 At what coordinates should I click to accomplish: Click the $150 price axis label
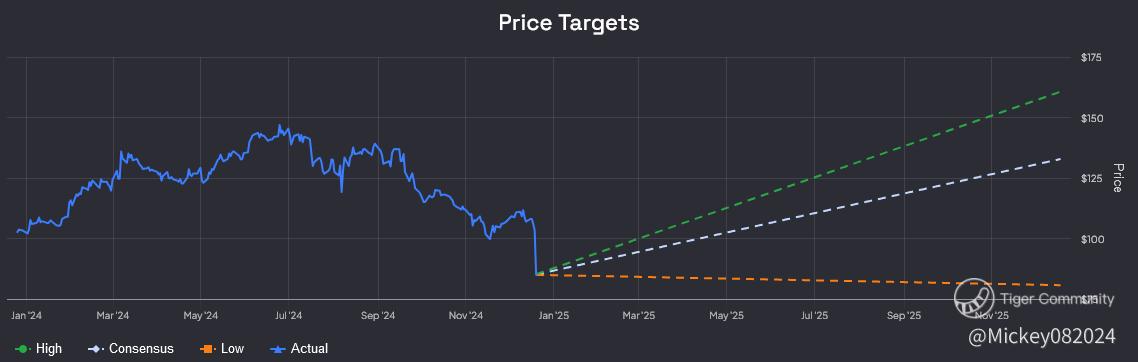point(1092,118)
